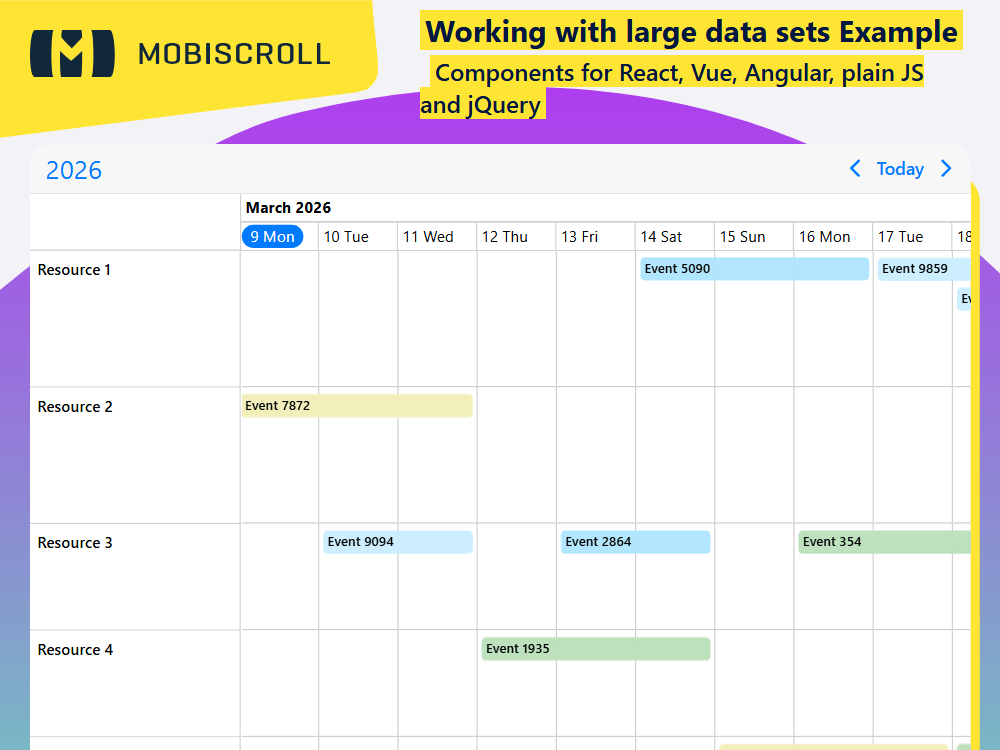This screenshot has height=750, width=1000.
Task: Open Event 2864 on Resource 3
Action: (635, 541)
